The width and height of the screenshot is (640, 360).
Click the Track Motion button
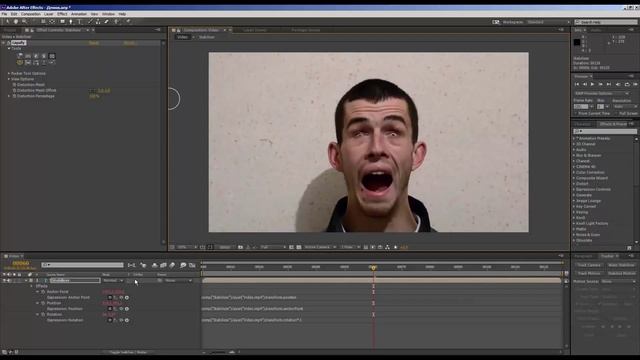coord(589,273)
